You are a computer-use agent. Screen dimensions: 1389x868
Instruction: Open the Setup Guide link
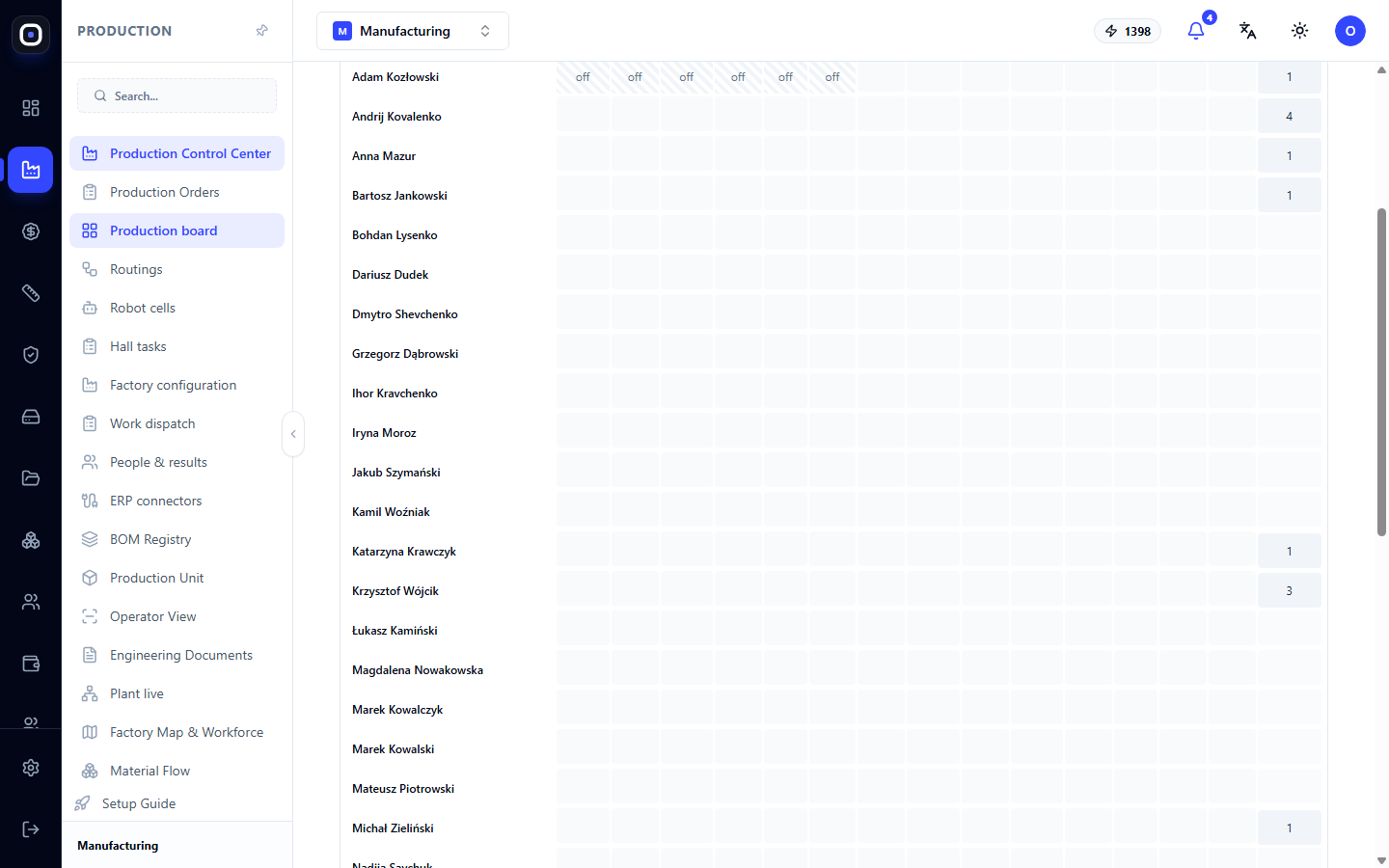tap(138, 803)
